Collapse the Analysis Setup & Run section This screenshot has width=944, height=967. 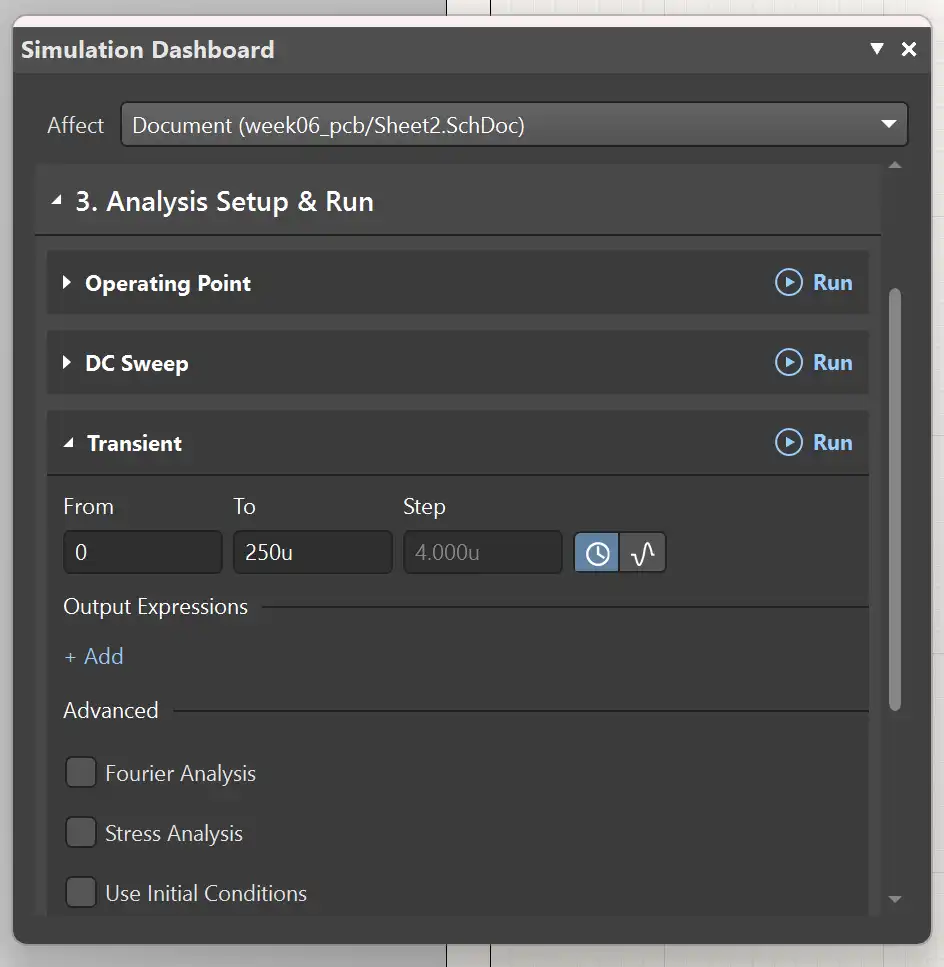(x=57, y=202)
